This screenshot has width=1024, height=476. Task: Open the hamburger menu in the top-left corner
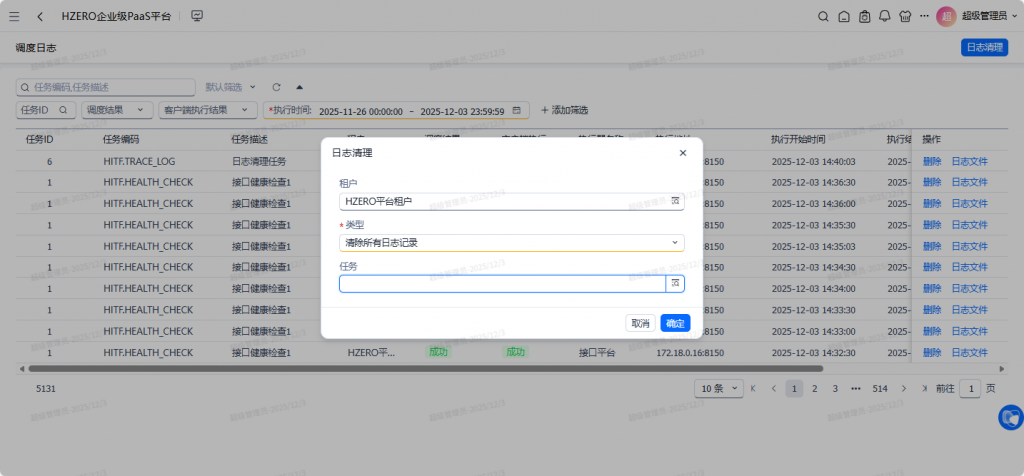(14, 16)
